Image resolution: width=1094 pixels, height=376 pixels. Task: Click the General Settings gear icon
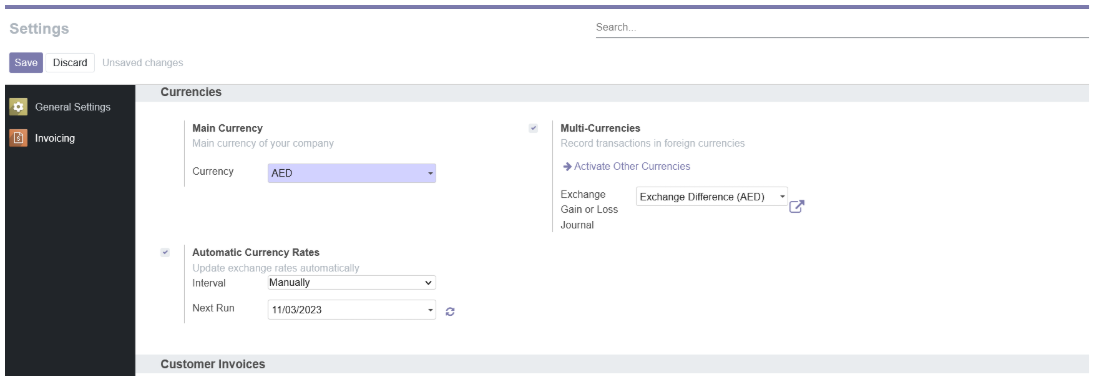pos(18,107)
